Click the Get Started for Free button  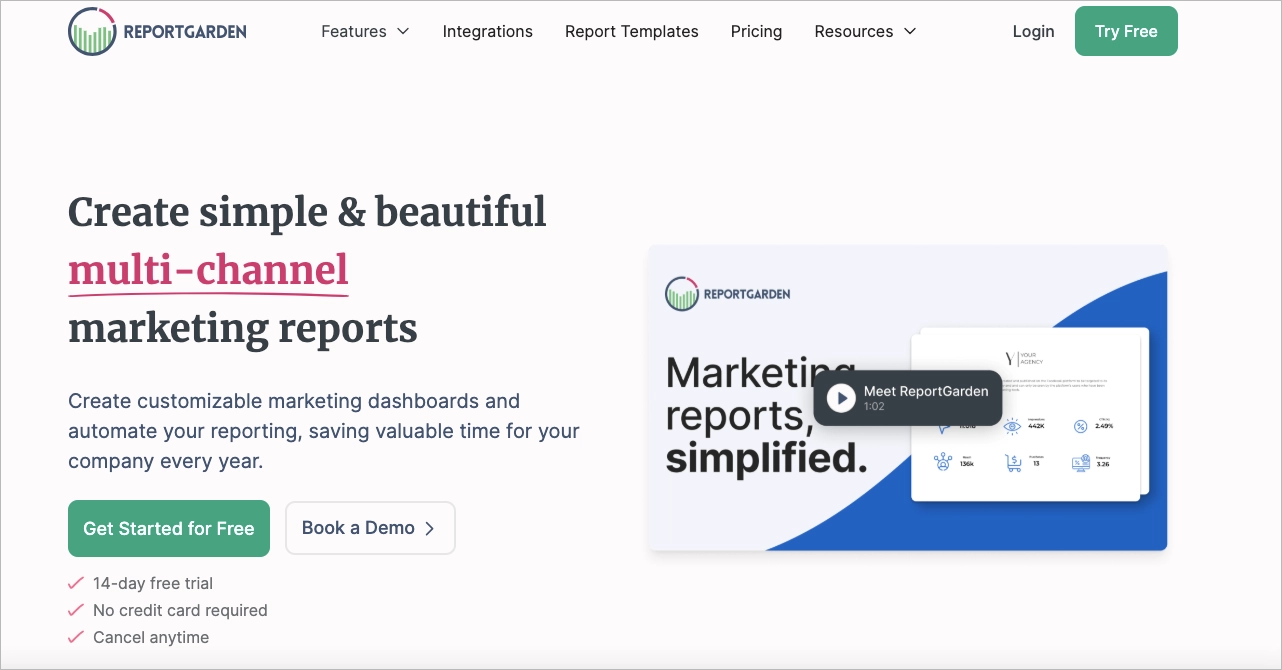168,528
